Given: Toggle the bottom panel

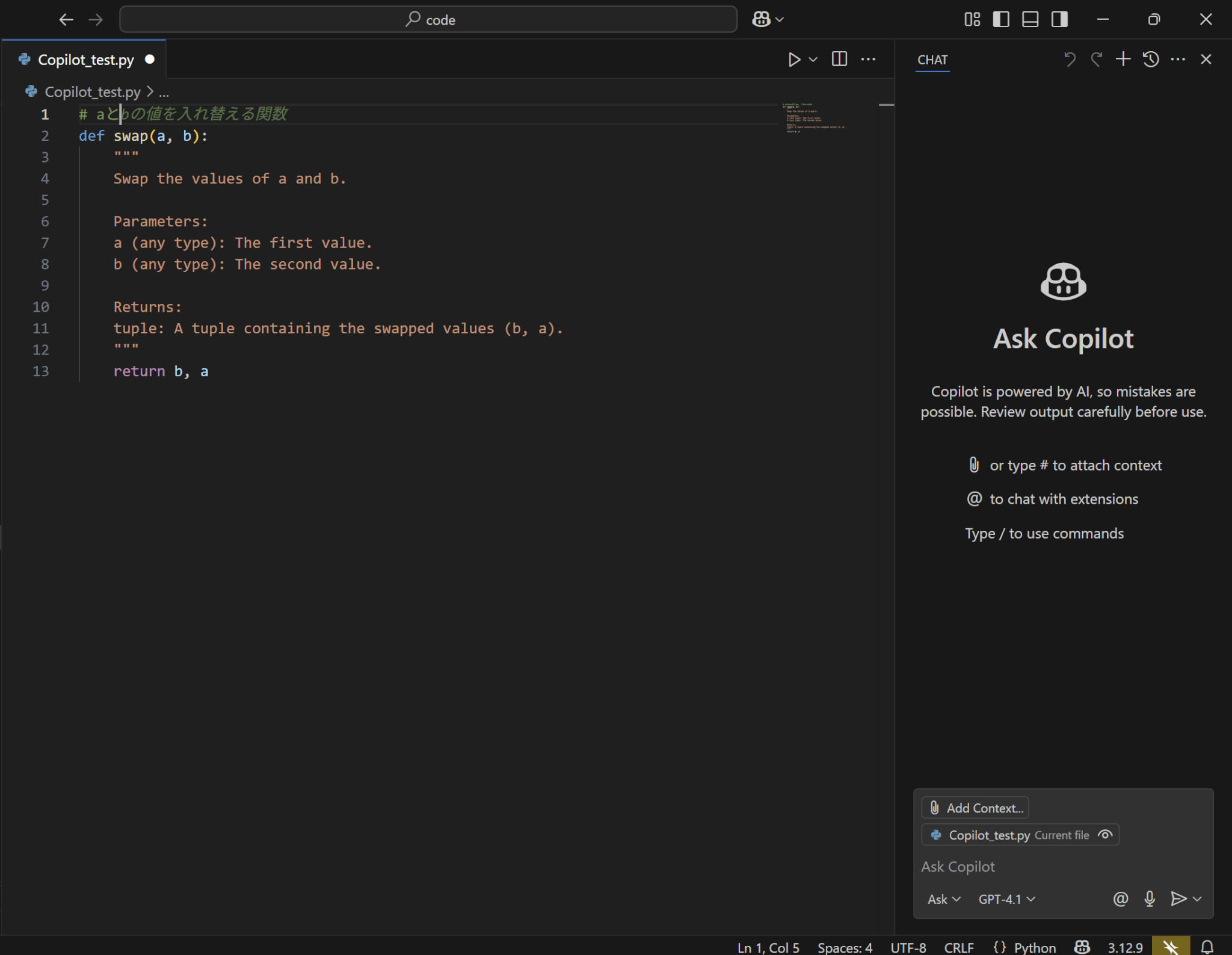Looking at the screenshot, I should 1030,19.
